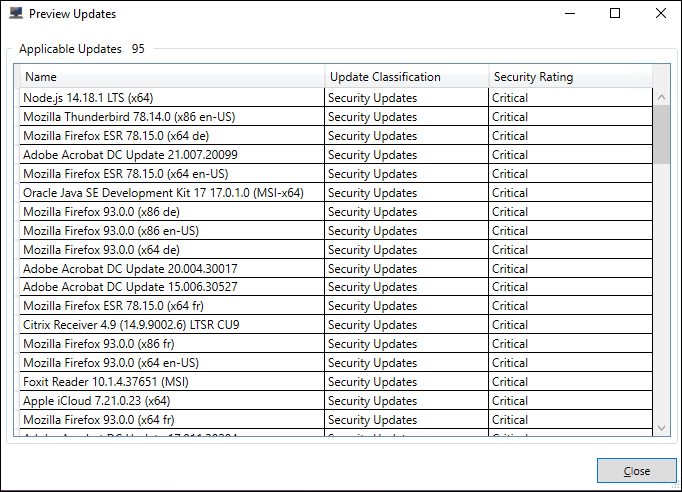Image resolution: width=682 pixels, height=492 pixels.
Task: Select Adobe Acrobat DC Update 15.006.30527
Action: (172, 287)
